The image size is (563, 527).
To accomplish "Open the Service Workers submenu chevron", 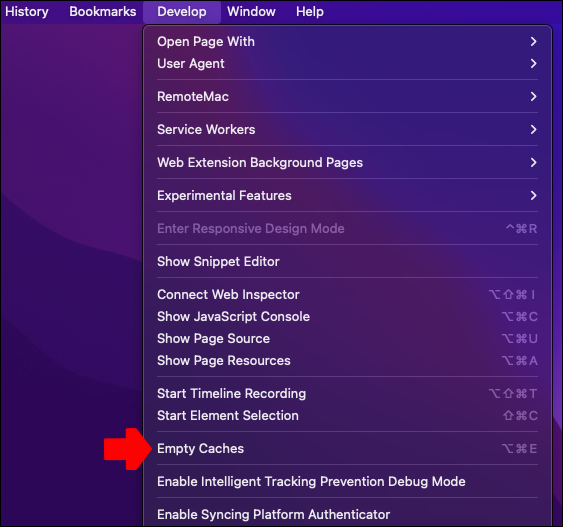I will click(534, 130).
